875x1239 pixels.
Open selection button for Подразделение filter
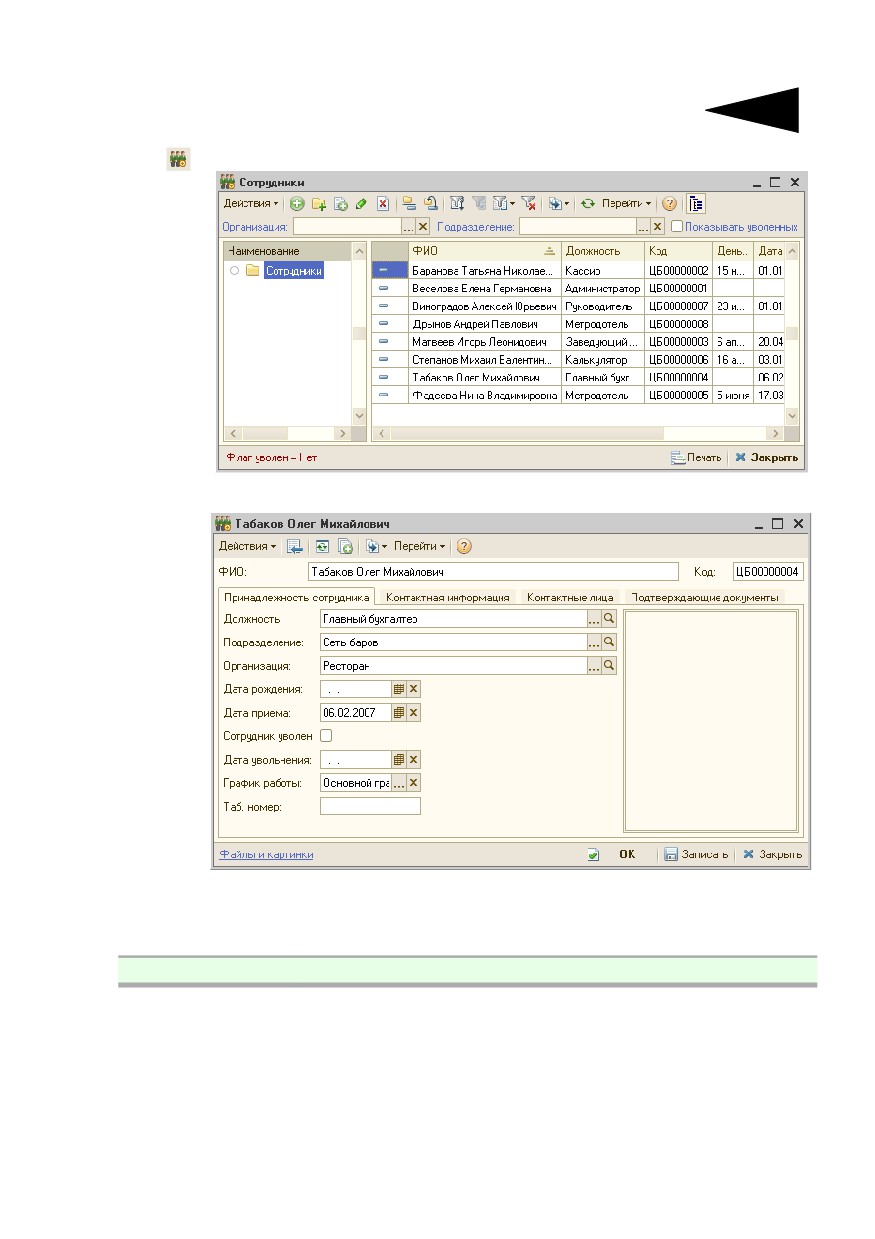643,227
